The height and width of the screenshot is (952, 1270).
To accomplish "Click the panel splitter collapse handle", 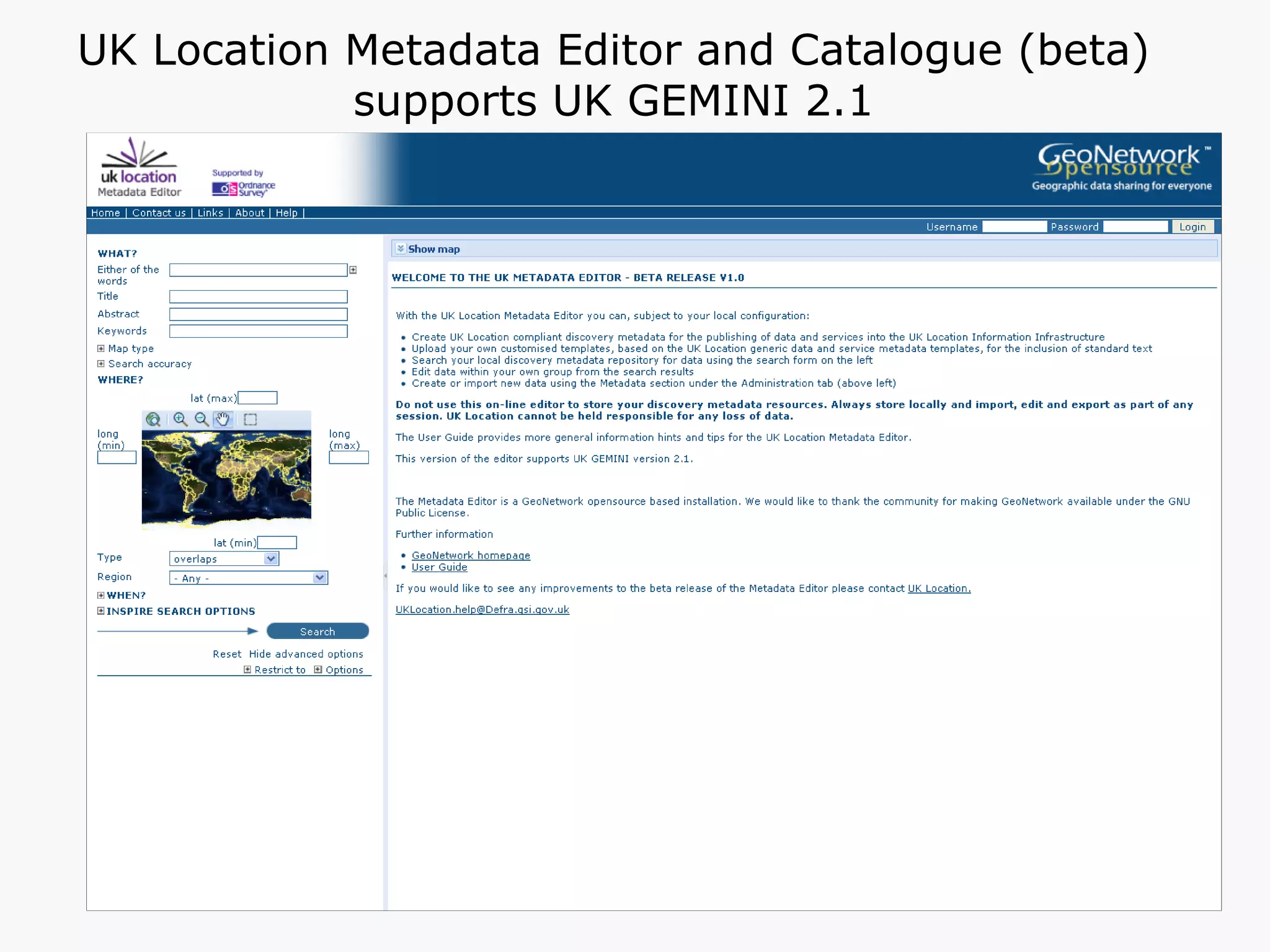I will point(385,576).
